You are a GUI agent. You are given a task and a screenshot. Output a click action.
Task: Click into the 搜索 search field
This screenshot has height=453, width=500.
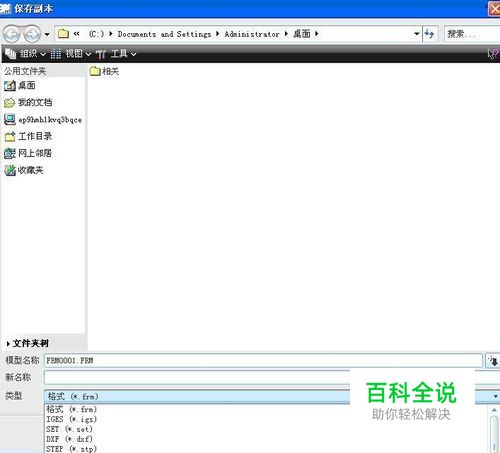[x=472, y=34]
